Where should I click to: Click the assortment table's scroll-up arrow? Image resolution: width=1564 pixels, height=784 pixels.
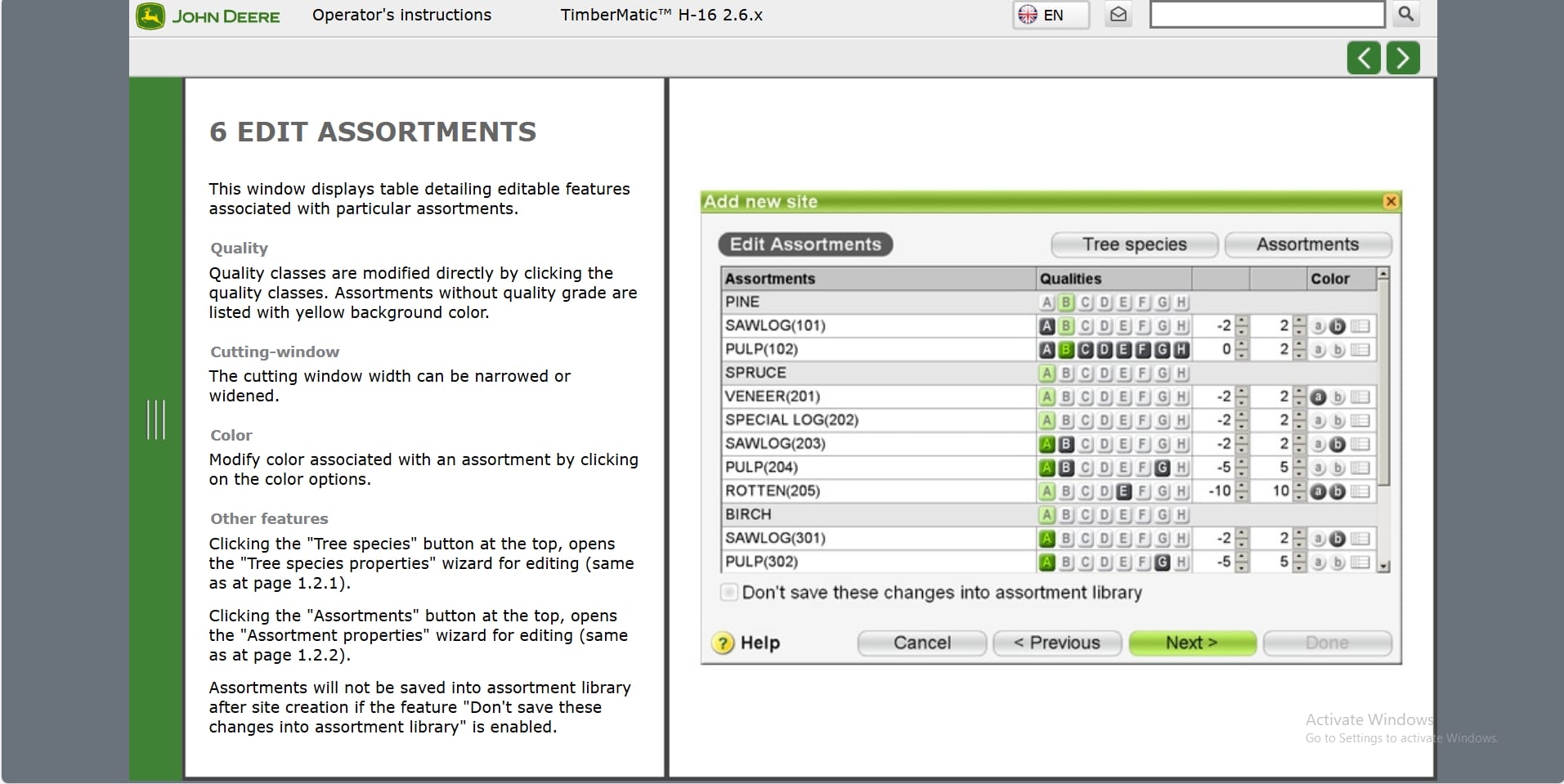click(1383, 274)
